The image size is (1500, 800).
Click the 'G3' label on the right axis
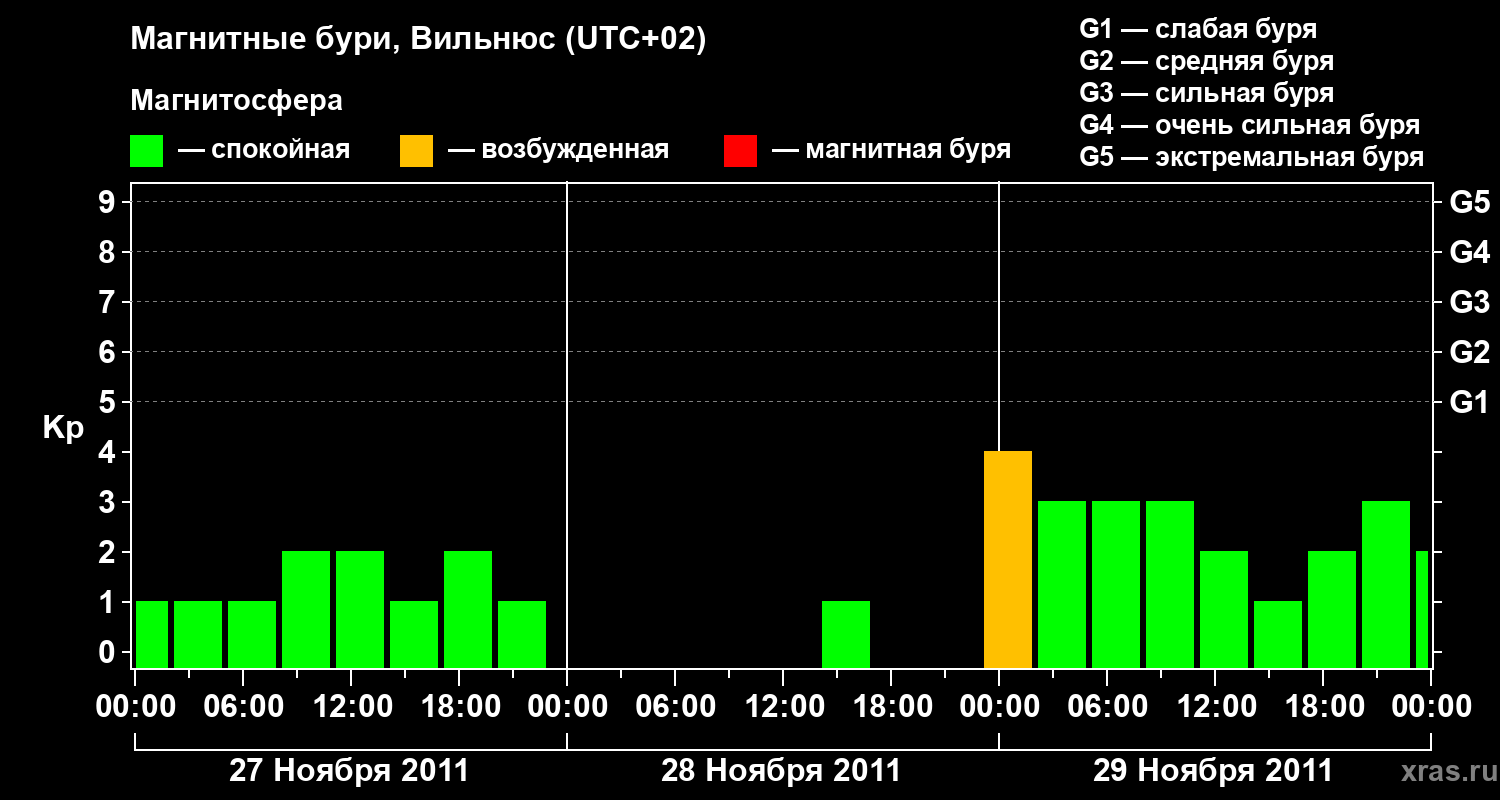point(1470,302)
